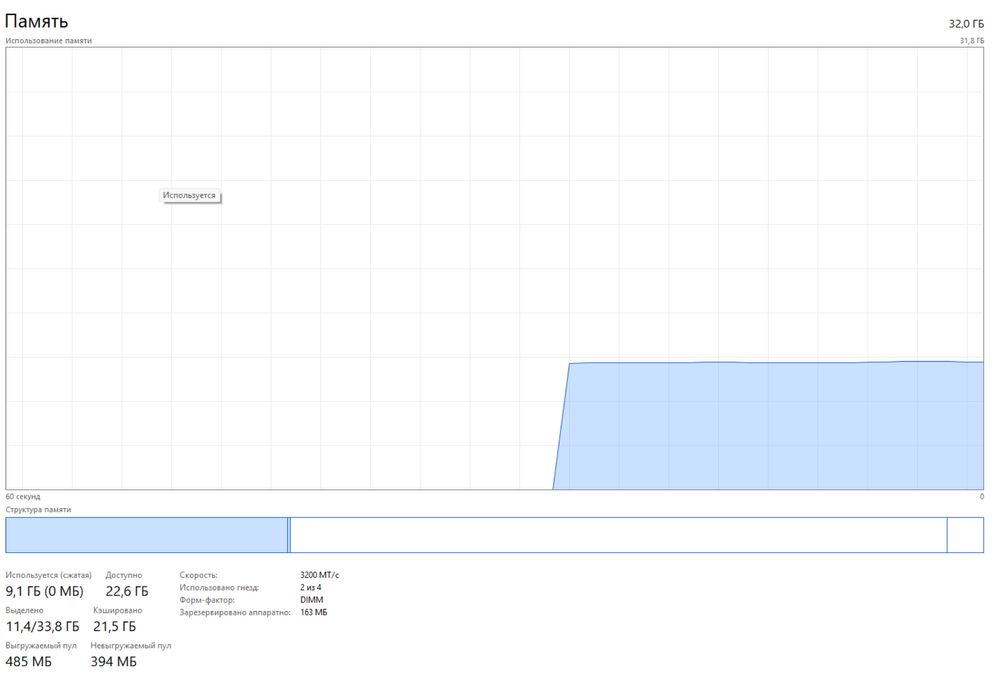Click the Скорость label
1000x676 pixels.
point(198,575)
